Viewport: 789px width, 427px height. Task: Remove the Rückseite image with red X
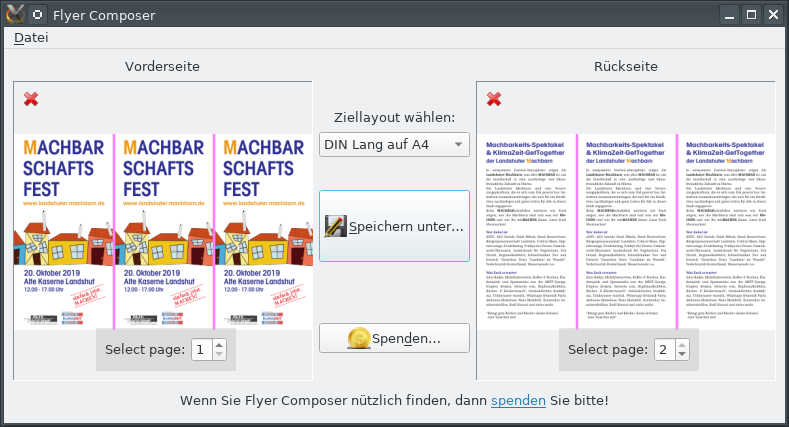coord(494,99)
